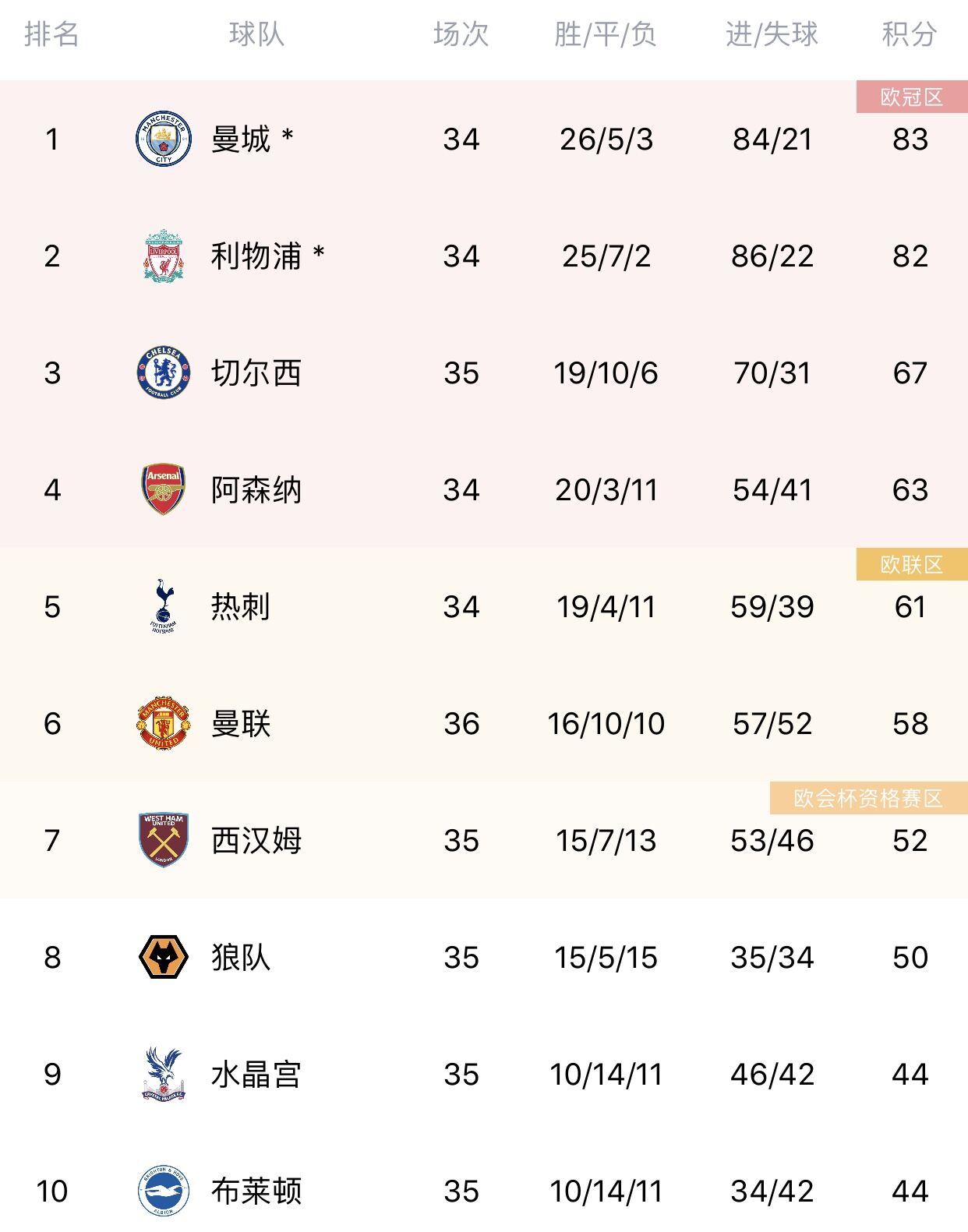Tap the 胜/平/负 column header
Viewport: 968px width, 1232px height.
tap(606, 34)
